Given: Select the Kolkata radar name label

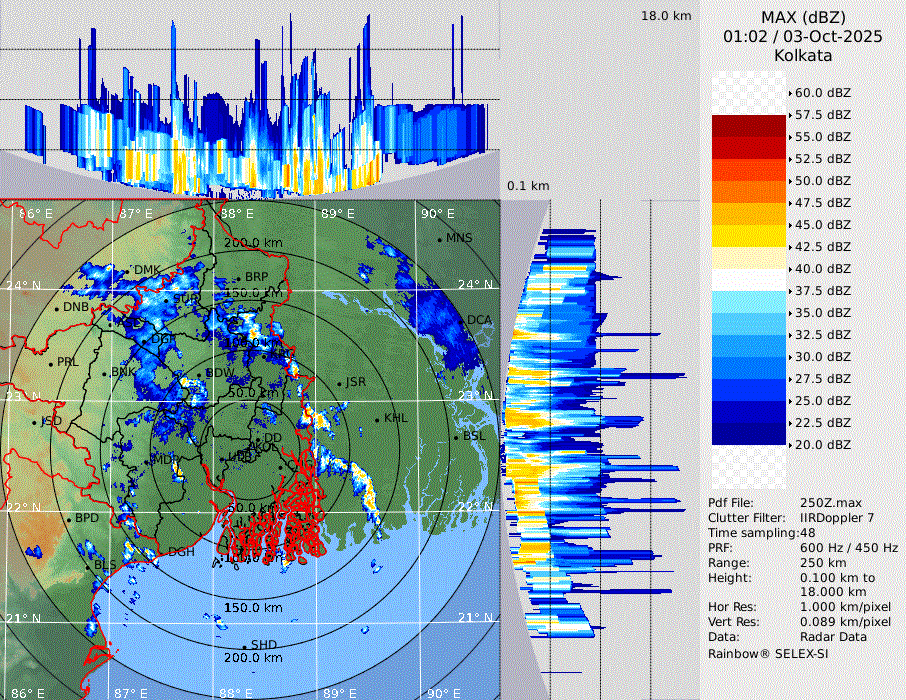Looking at the screenshot, I should tap(803, 55).
